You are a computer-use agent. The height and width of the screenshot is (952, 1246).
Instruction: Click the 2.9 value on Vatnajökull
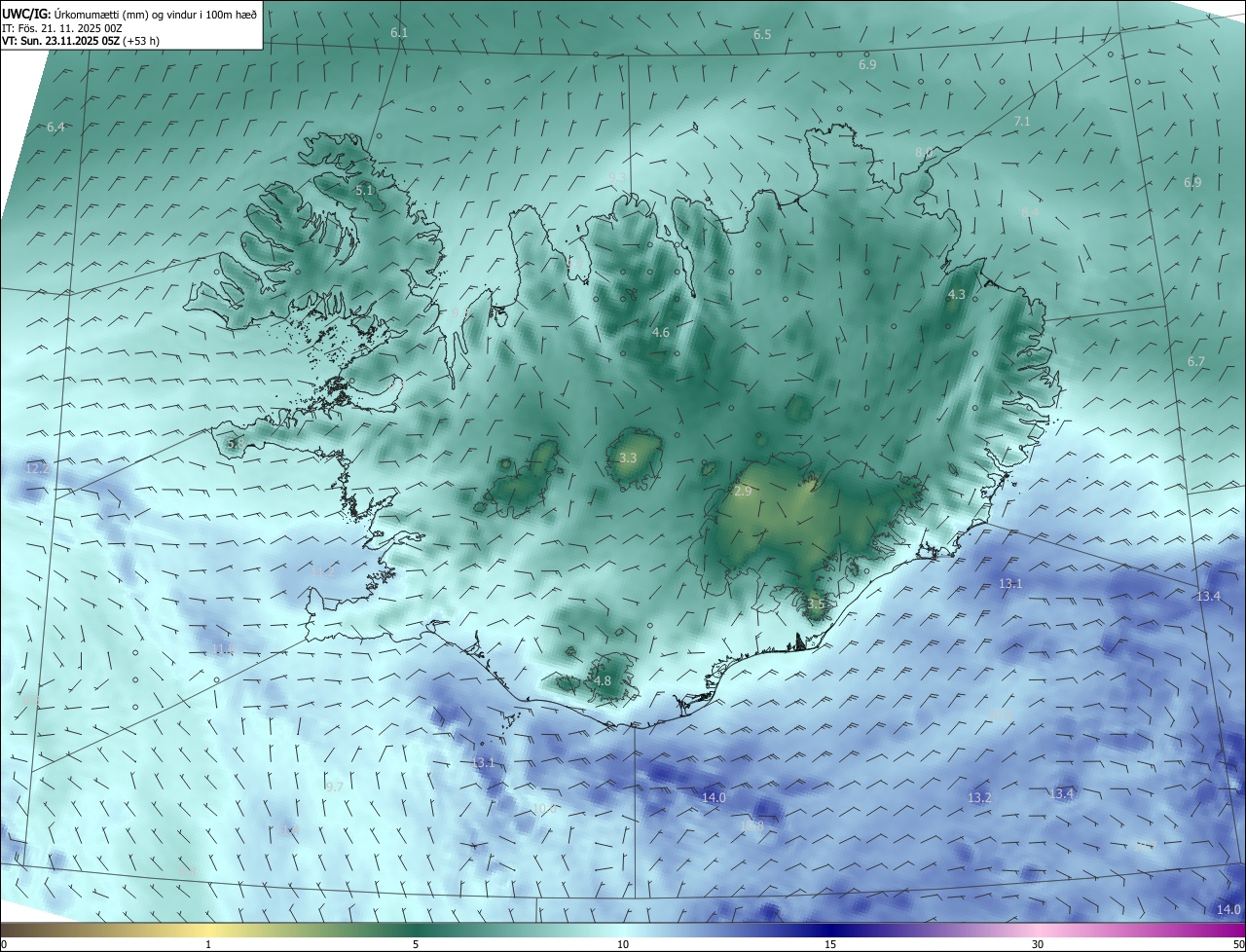pyautogui.click(x=743, y=492)
